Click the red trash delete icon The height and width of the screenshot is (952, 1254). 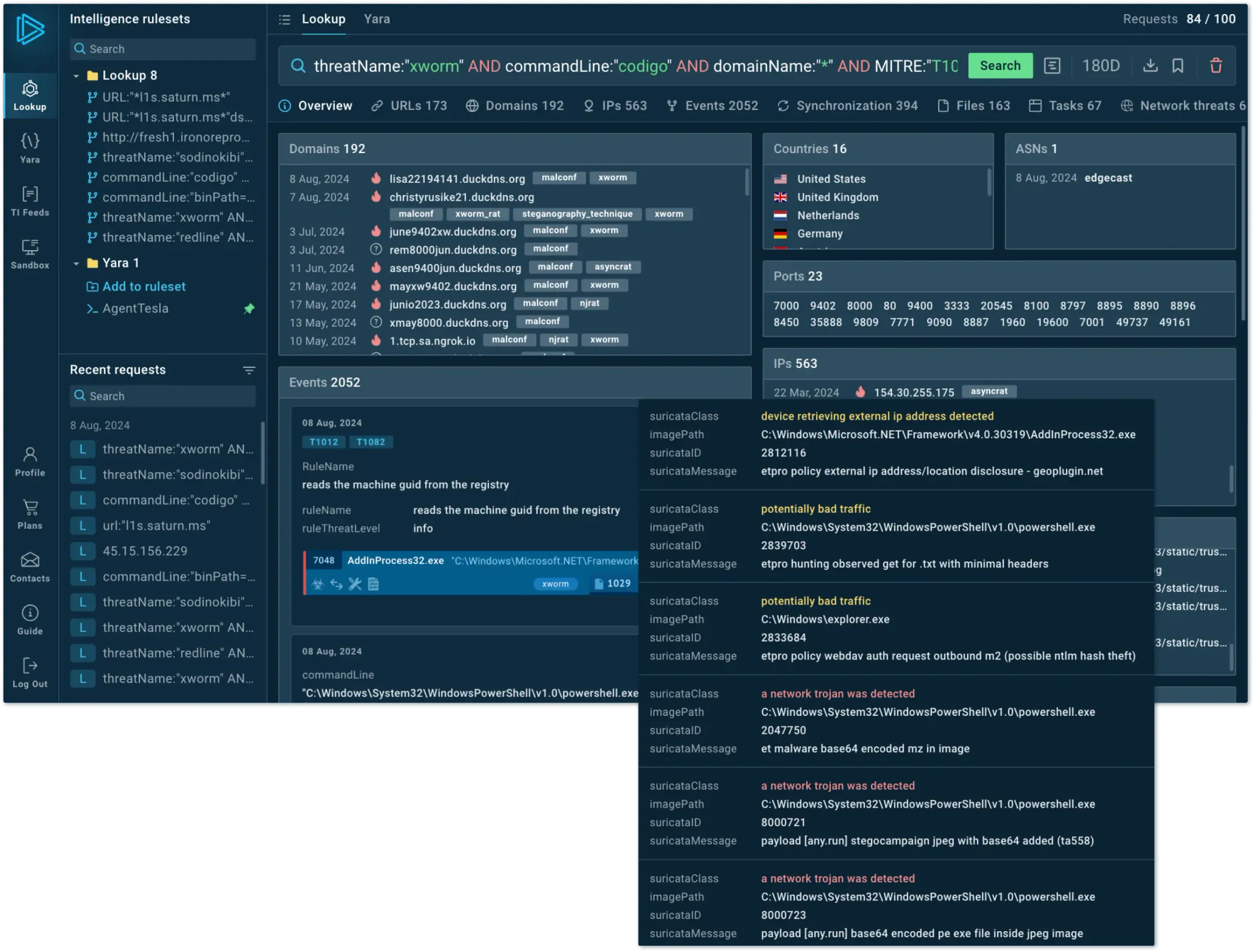[x=1215, y=66]
